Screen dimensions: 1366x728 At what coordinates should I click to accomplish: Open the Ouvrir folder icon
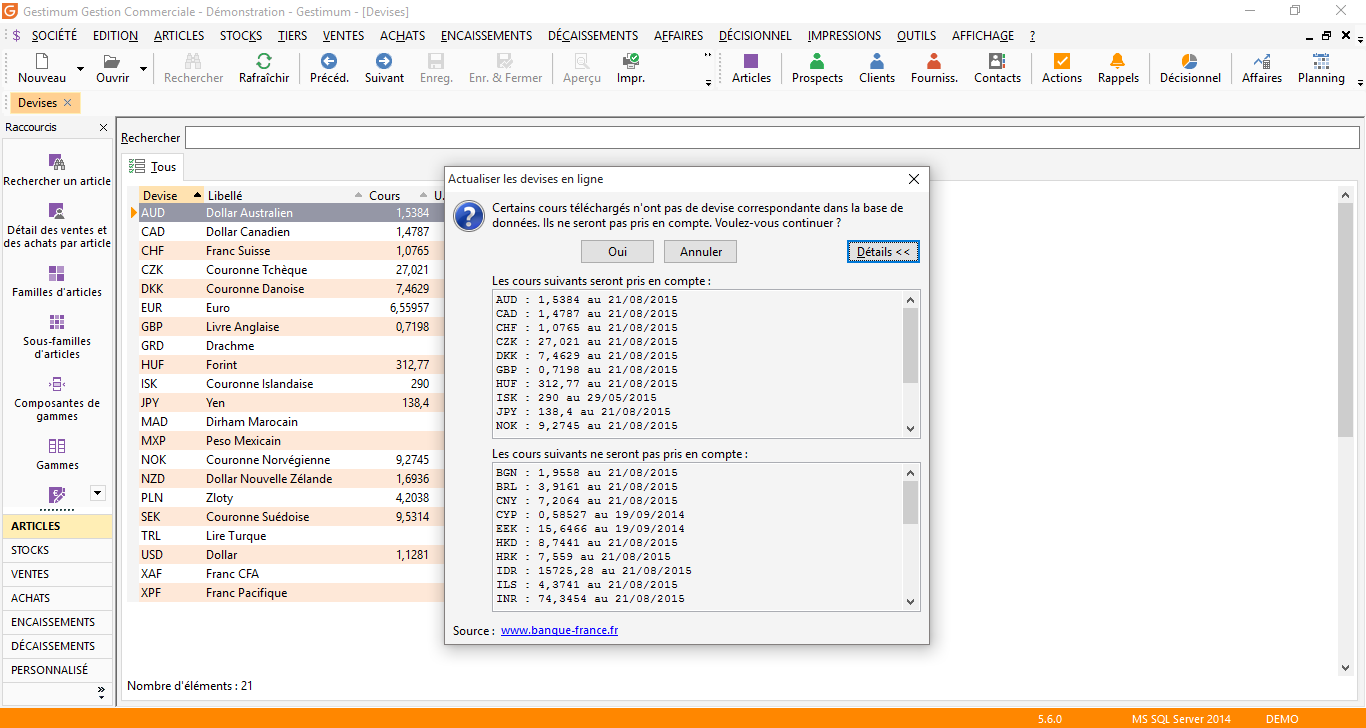point(112,61)
